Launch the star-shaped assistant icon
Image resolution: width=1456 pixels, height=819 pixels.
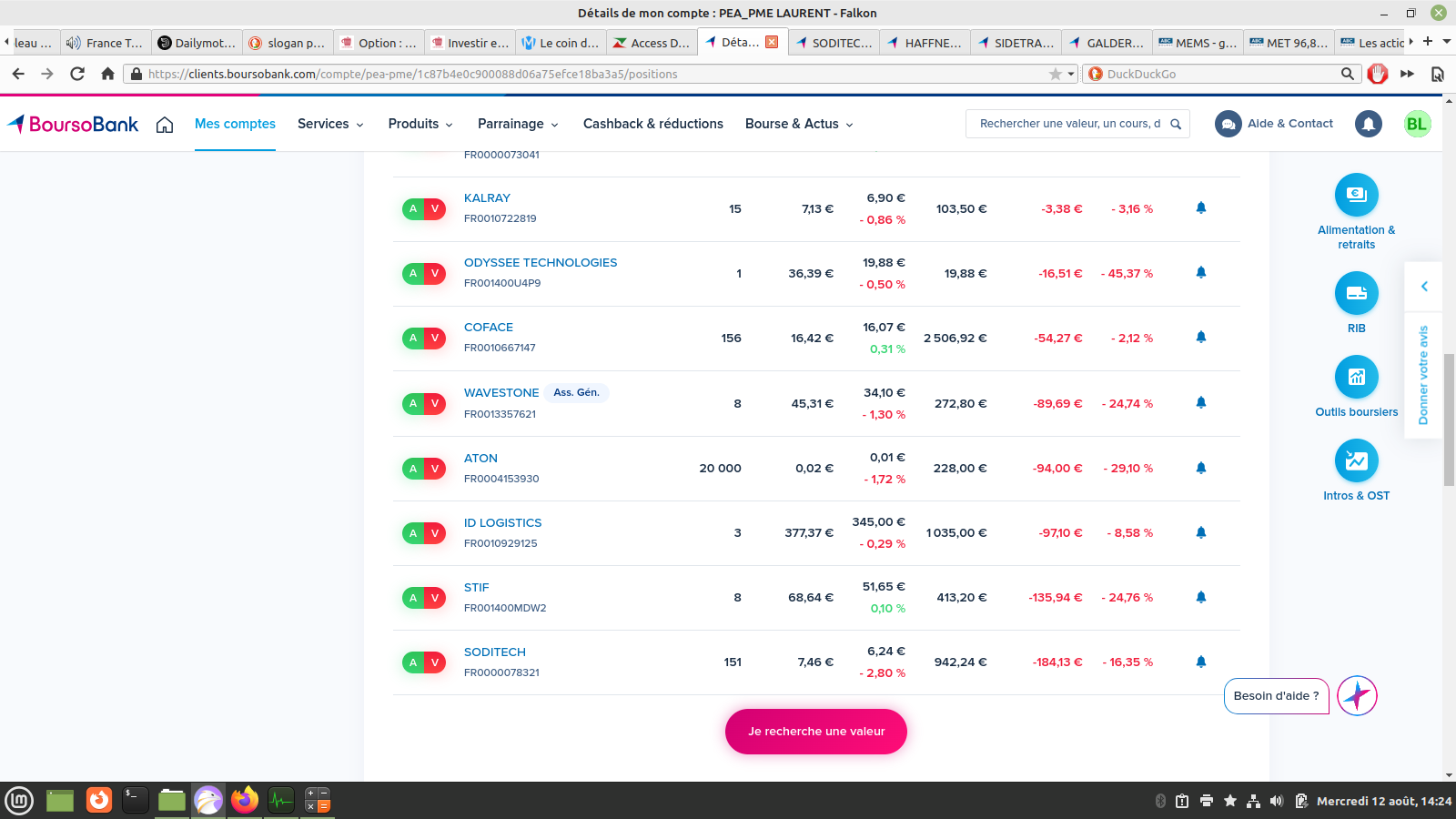1357,696
